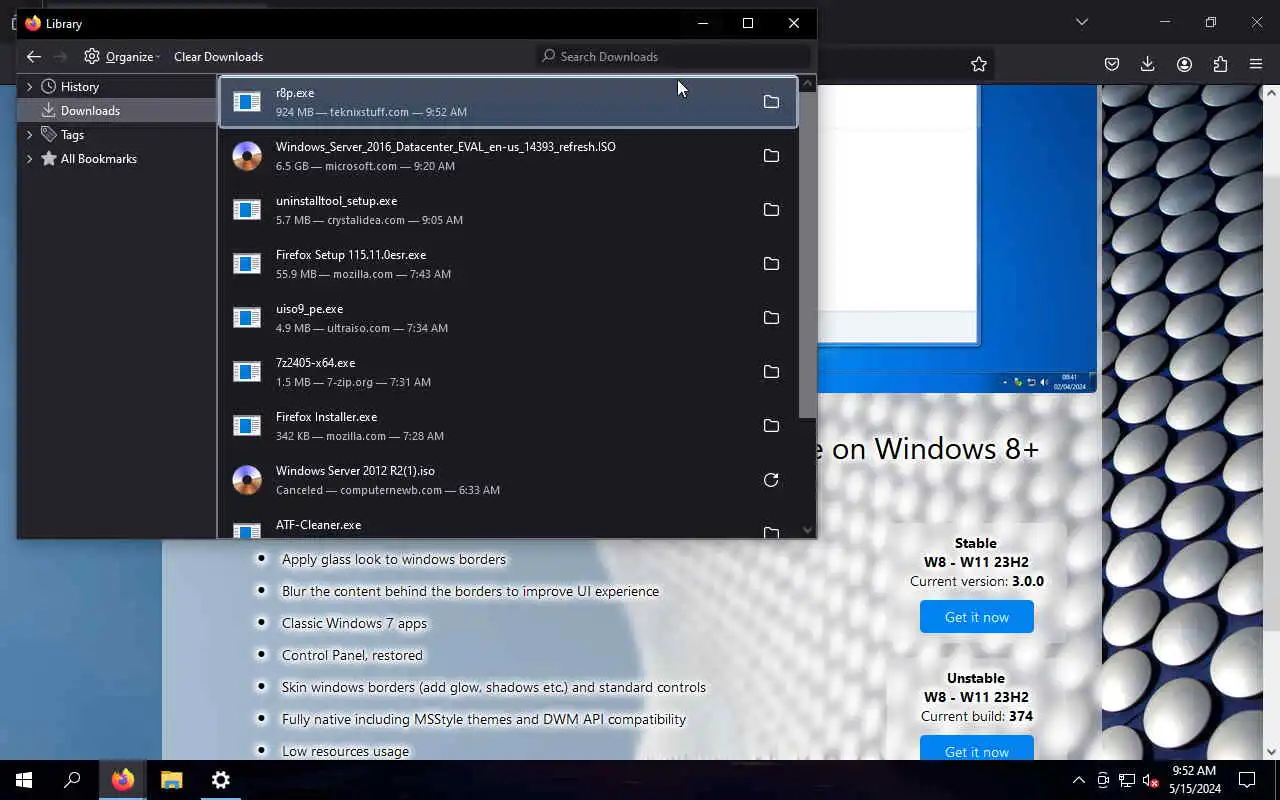Open the Firefox Downloads toolbar panel
The height and width of the screenshot is (800, 1280).
[x=1148, y=64]
